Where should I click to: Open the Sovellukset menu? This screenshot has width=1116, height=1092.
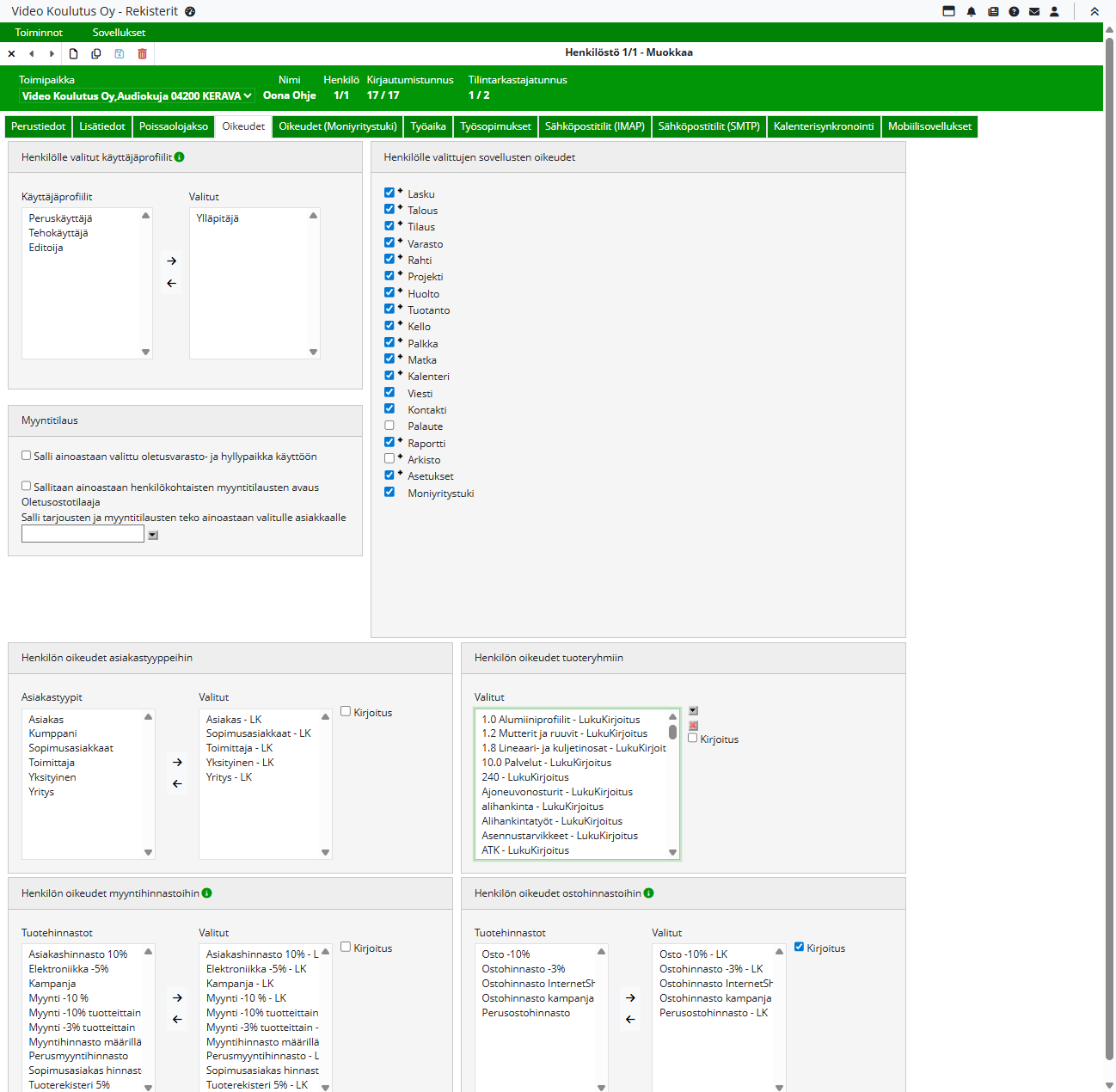pos(119,33)
